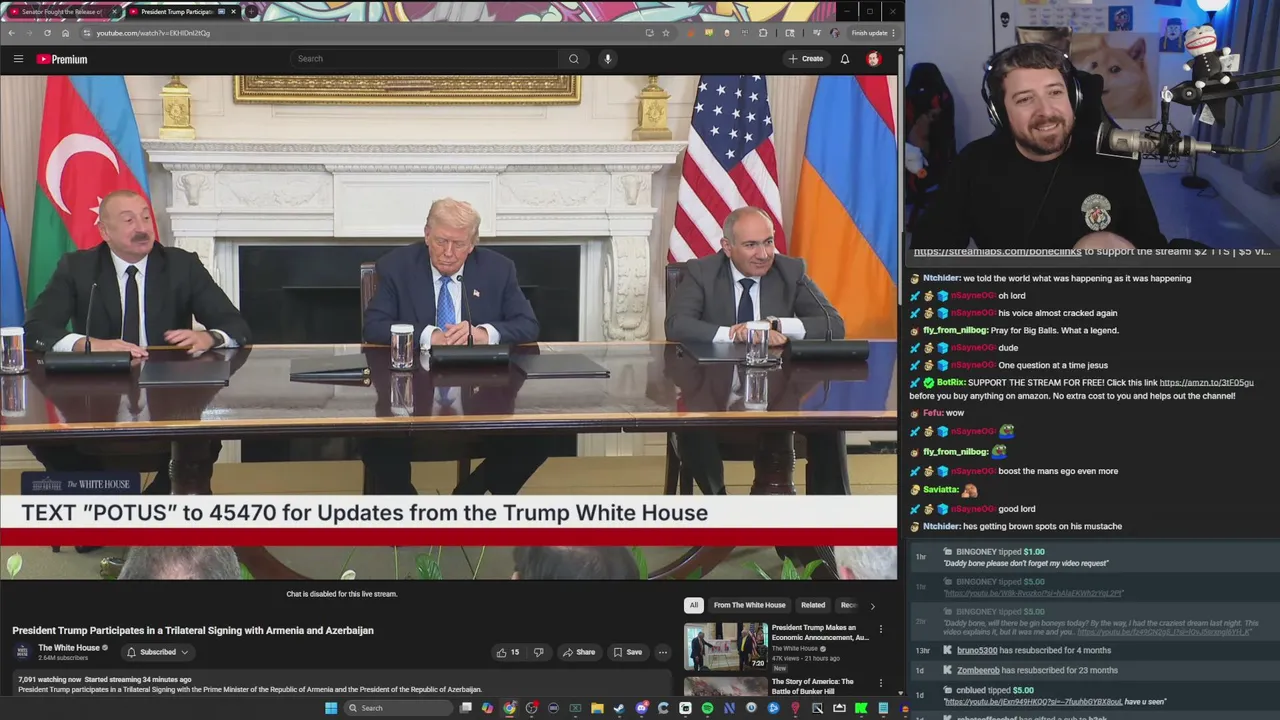Open YouTube notifications bell
The image size is (1280, 720).
pos(845,59)
